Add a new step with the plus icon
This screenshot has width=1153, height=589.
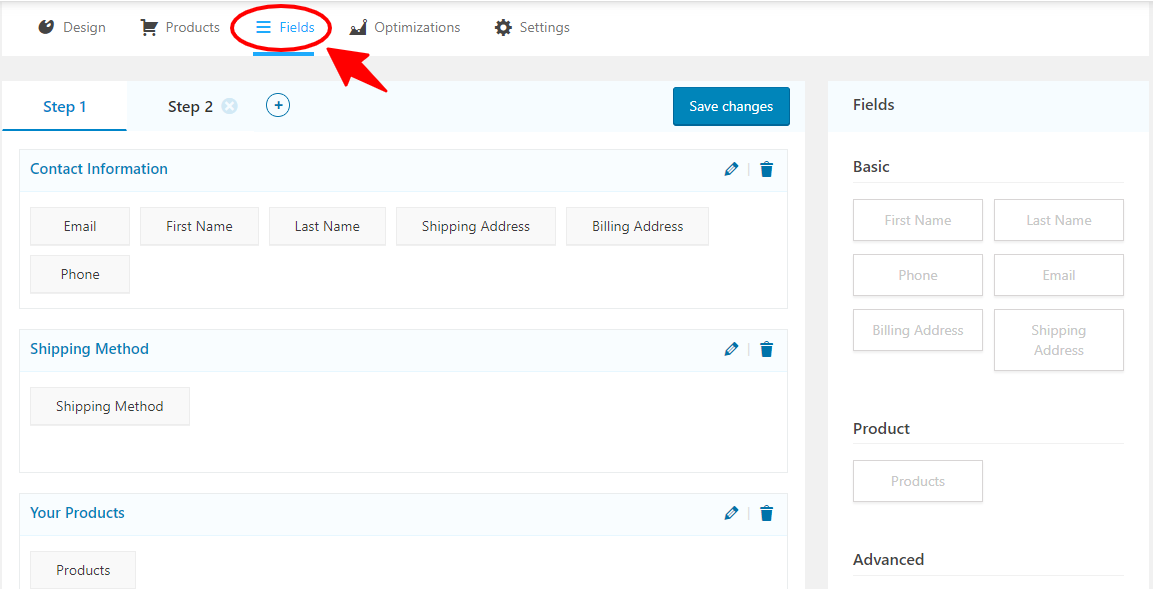[278, 106]
